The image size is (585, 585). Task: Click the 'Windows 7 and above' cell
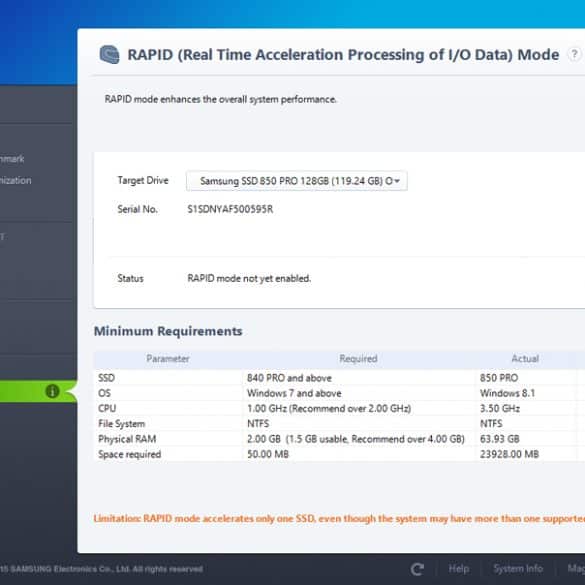point(294,393)
